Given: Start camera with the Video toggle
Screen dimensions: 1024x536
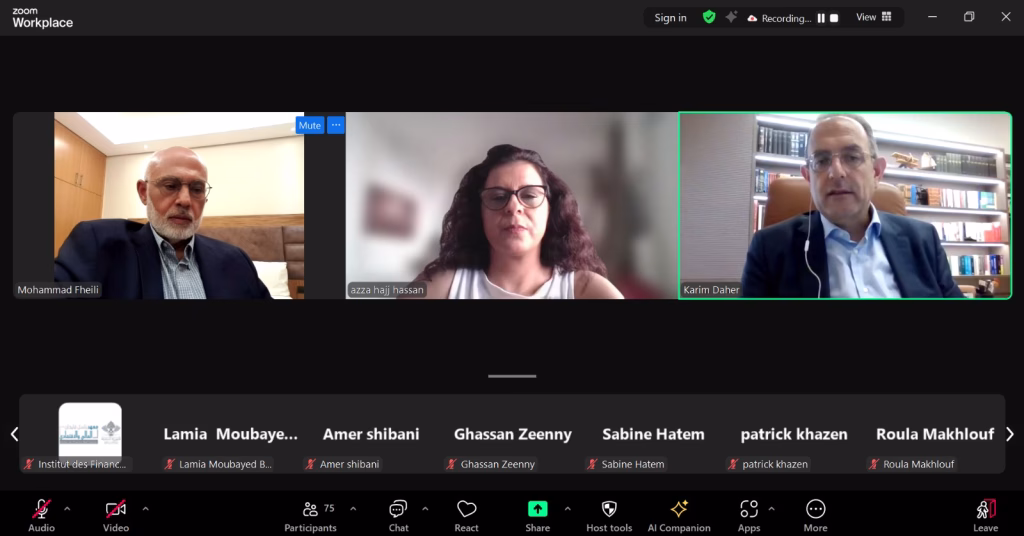Looking at the screenshot, I should click(x=116, y=514).
